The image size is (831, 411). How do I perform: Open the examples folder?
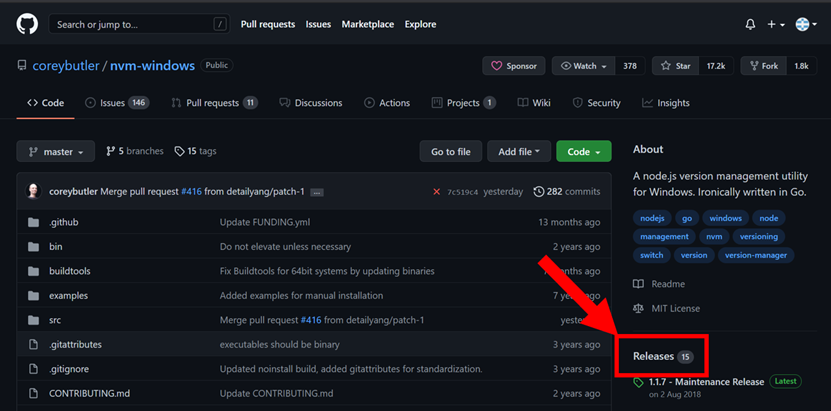[68, 296]
